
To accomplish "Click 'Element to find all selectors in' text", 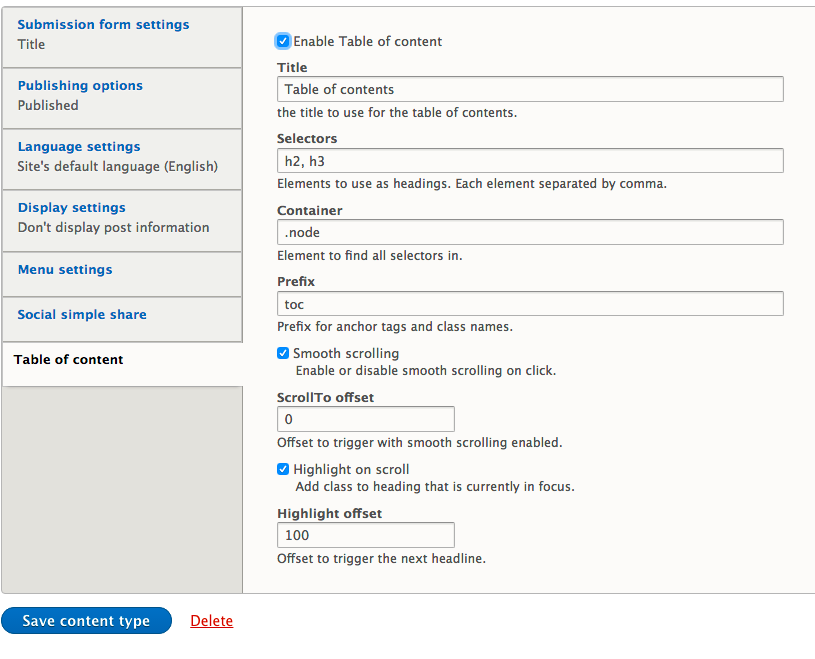I will click(369, 256).
